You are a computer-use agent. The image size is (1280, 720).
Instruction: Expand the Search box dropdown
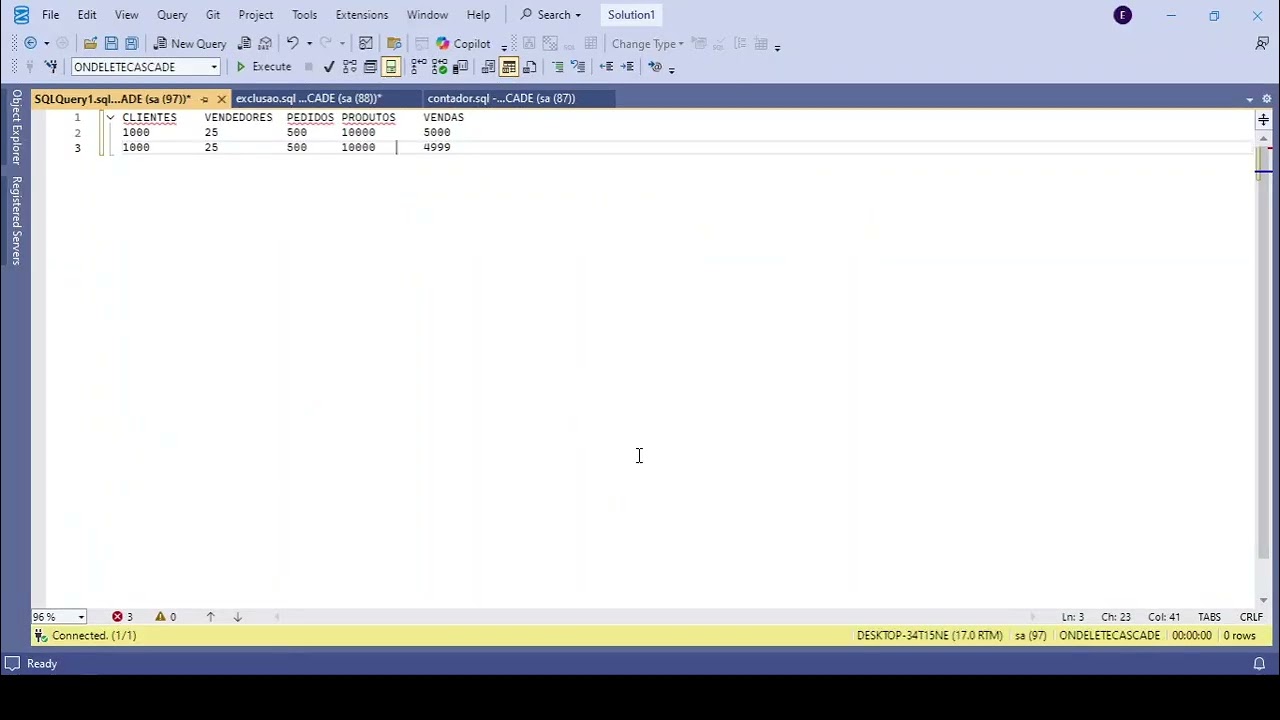coord(577,15)
